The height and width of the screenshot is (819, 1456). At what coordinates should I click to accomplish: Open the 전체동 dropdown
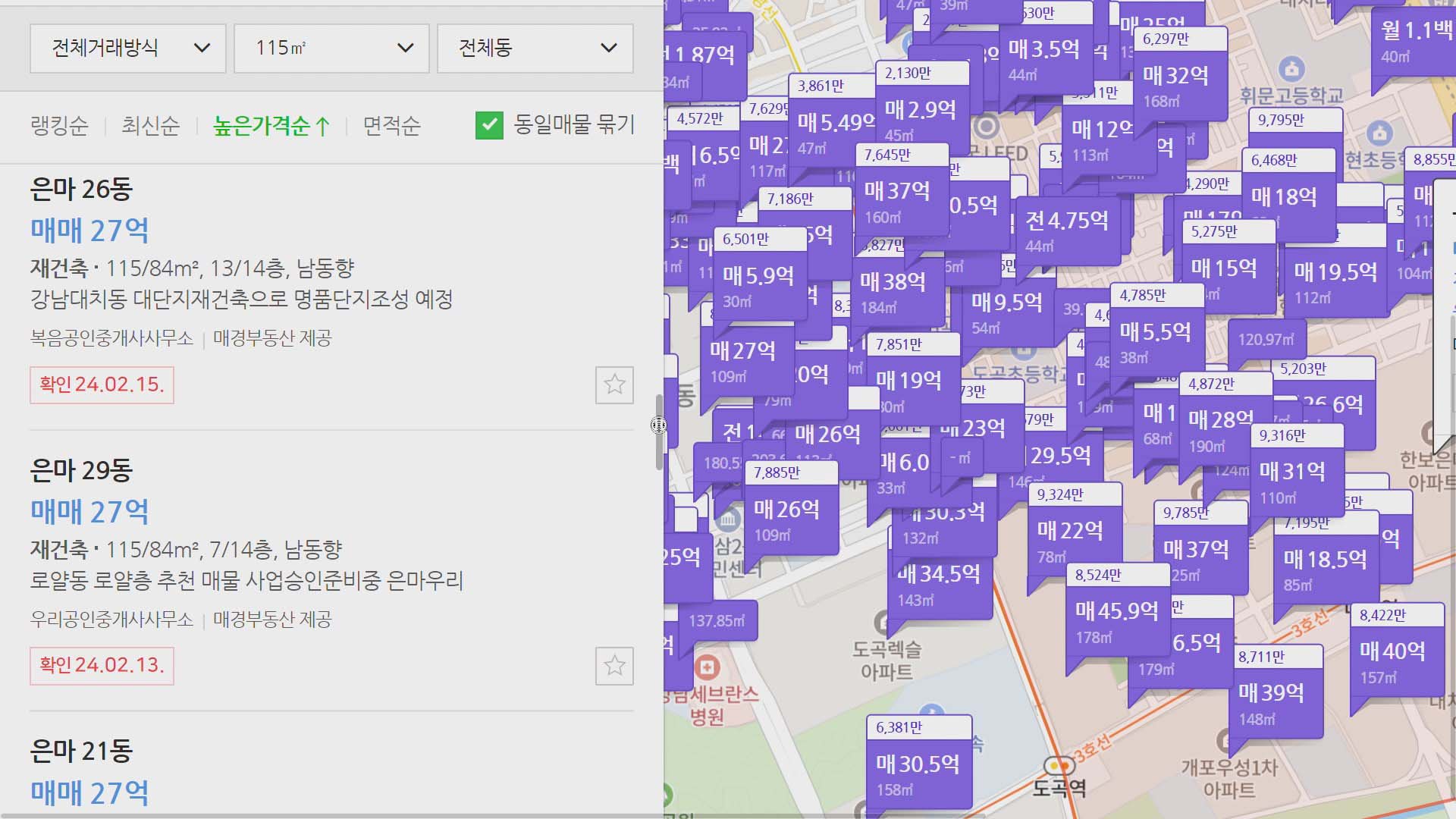(534, 48)
